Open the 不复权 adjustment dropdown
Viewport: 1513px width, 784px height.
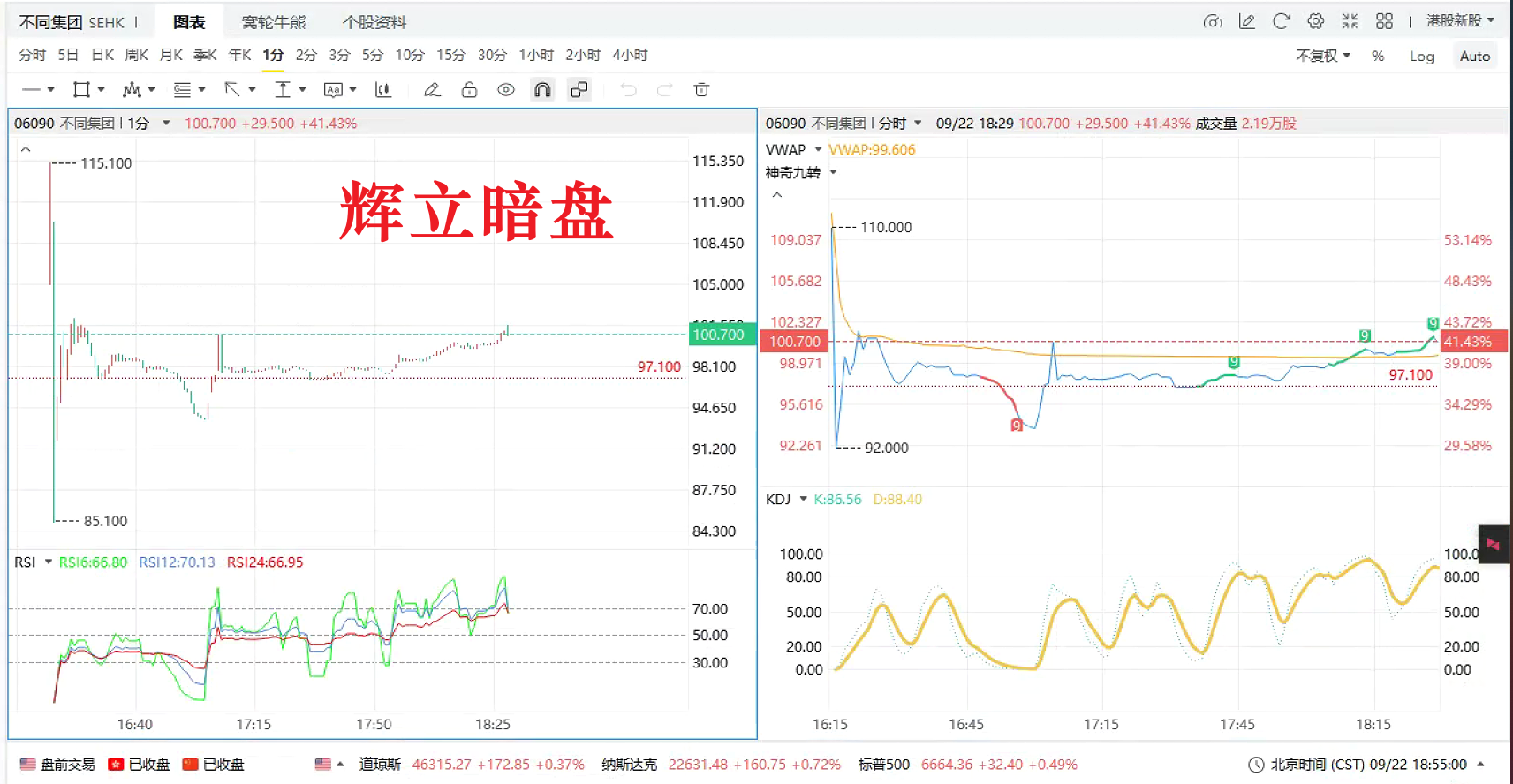[1323, 56]
